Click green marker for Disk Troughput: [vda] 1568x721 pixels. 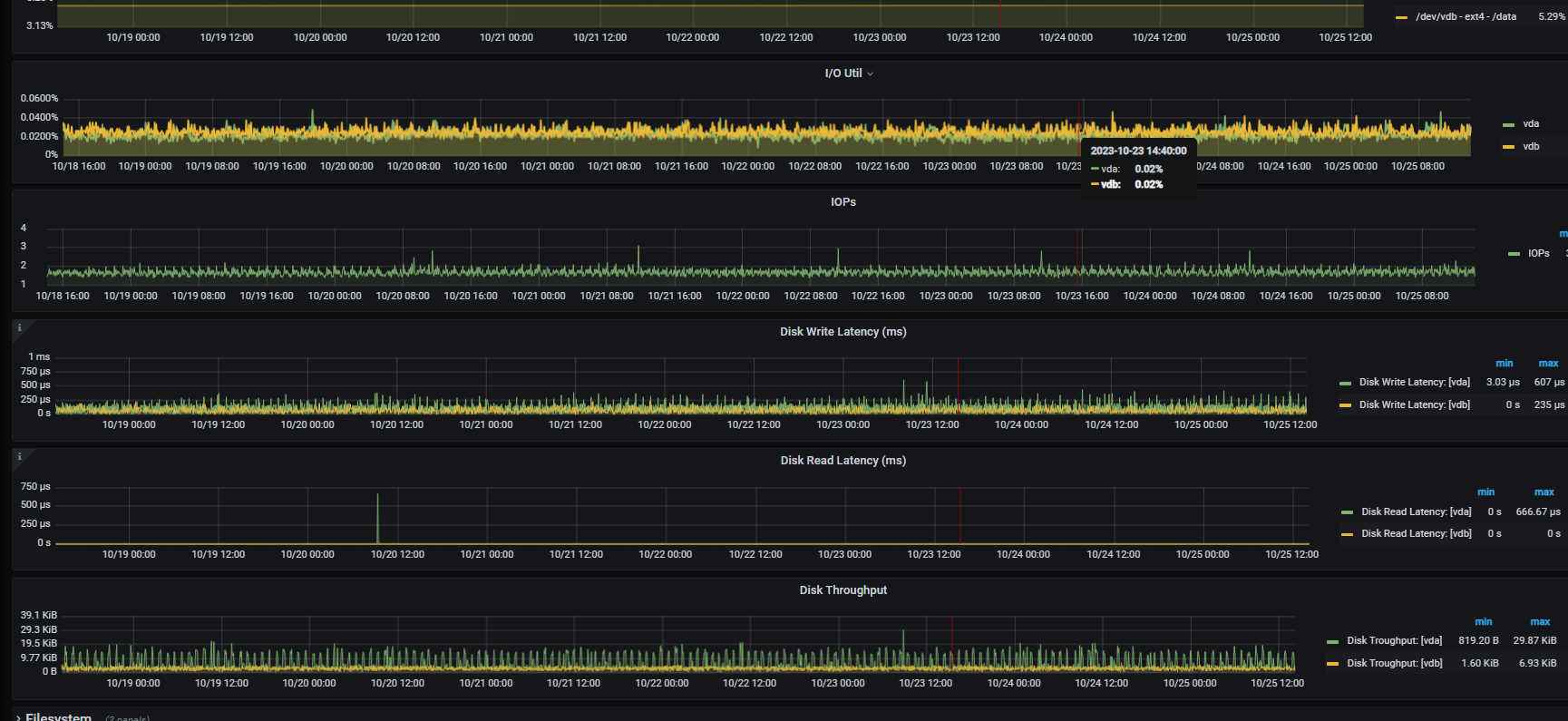pos(1332,641)
